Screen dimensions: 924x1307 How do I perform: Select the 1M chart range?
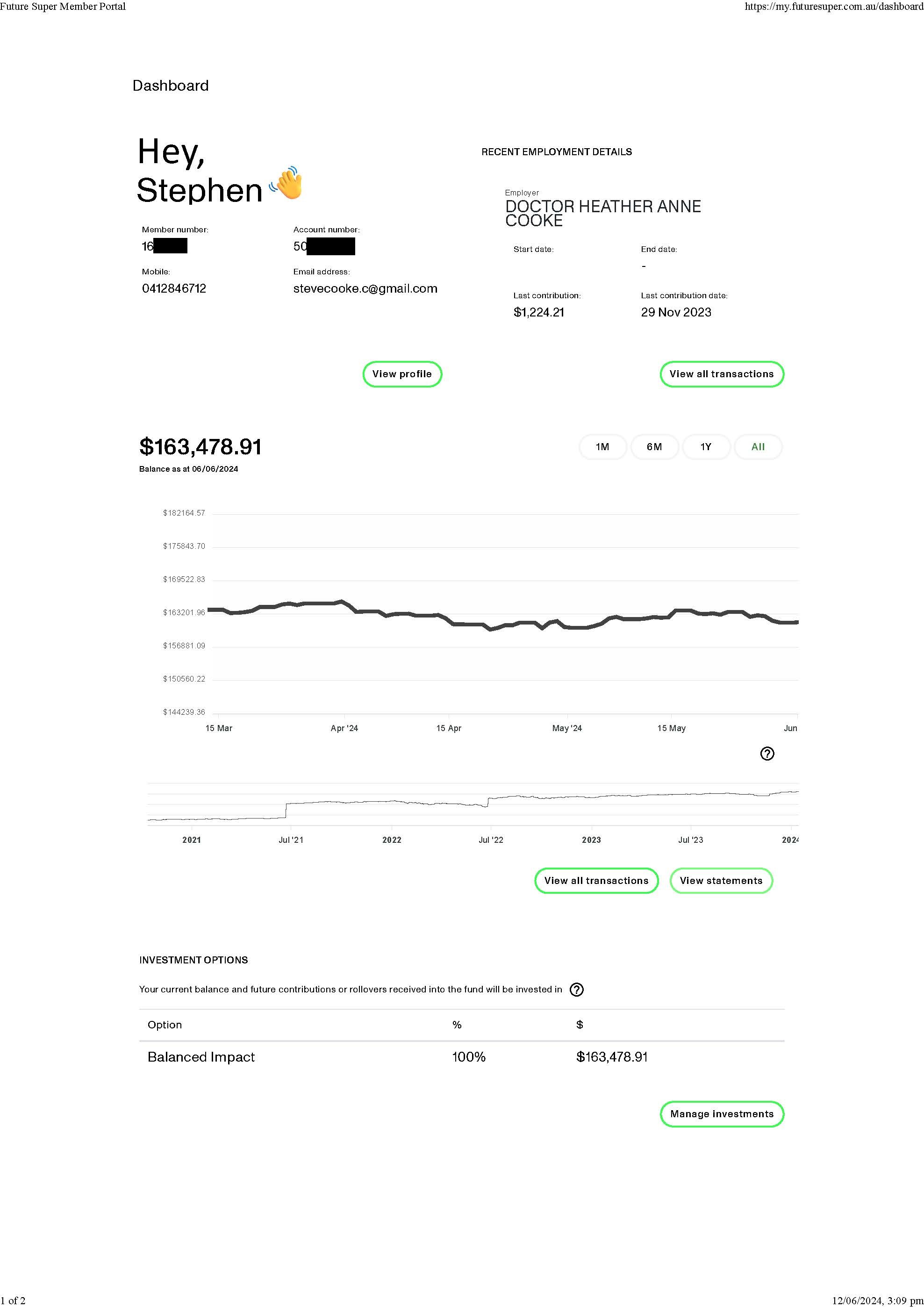click(602, 447)
